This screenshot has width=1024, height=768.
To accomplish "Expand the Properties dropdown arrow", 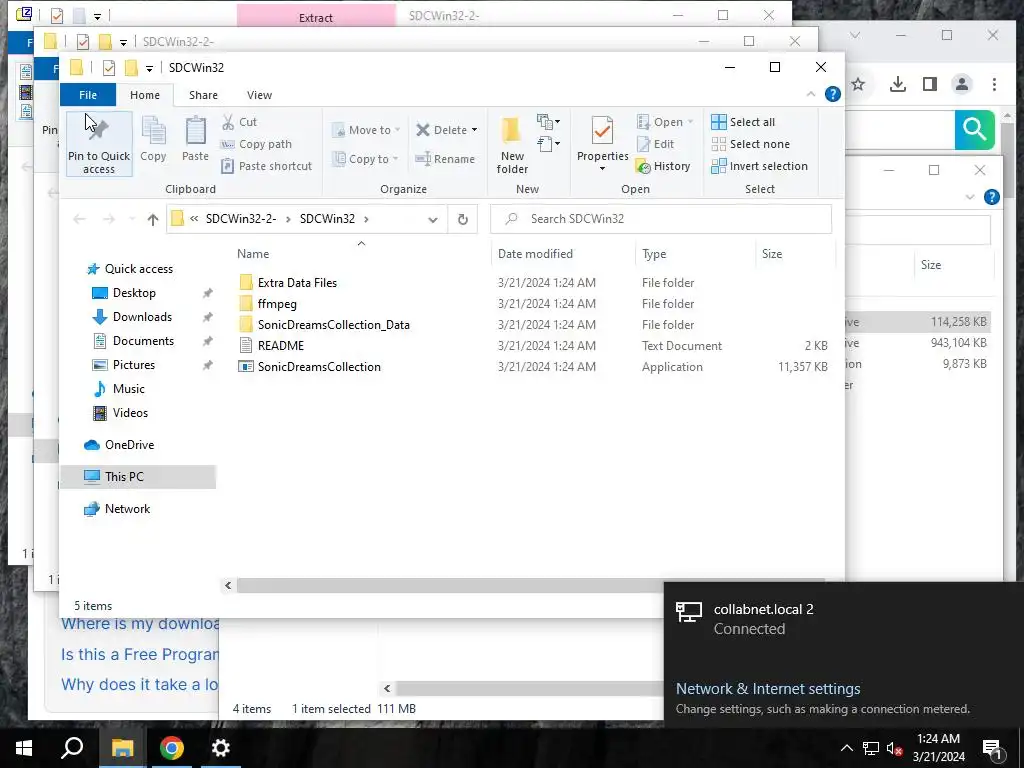I will point(602,169).
